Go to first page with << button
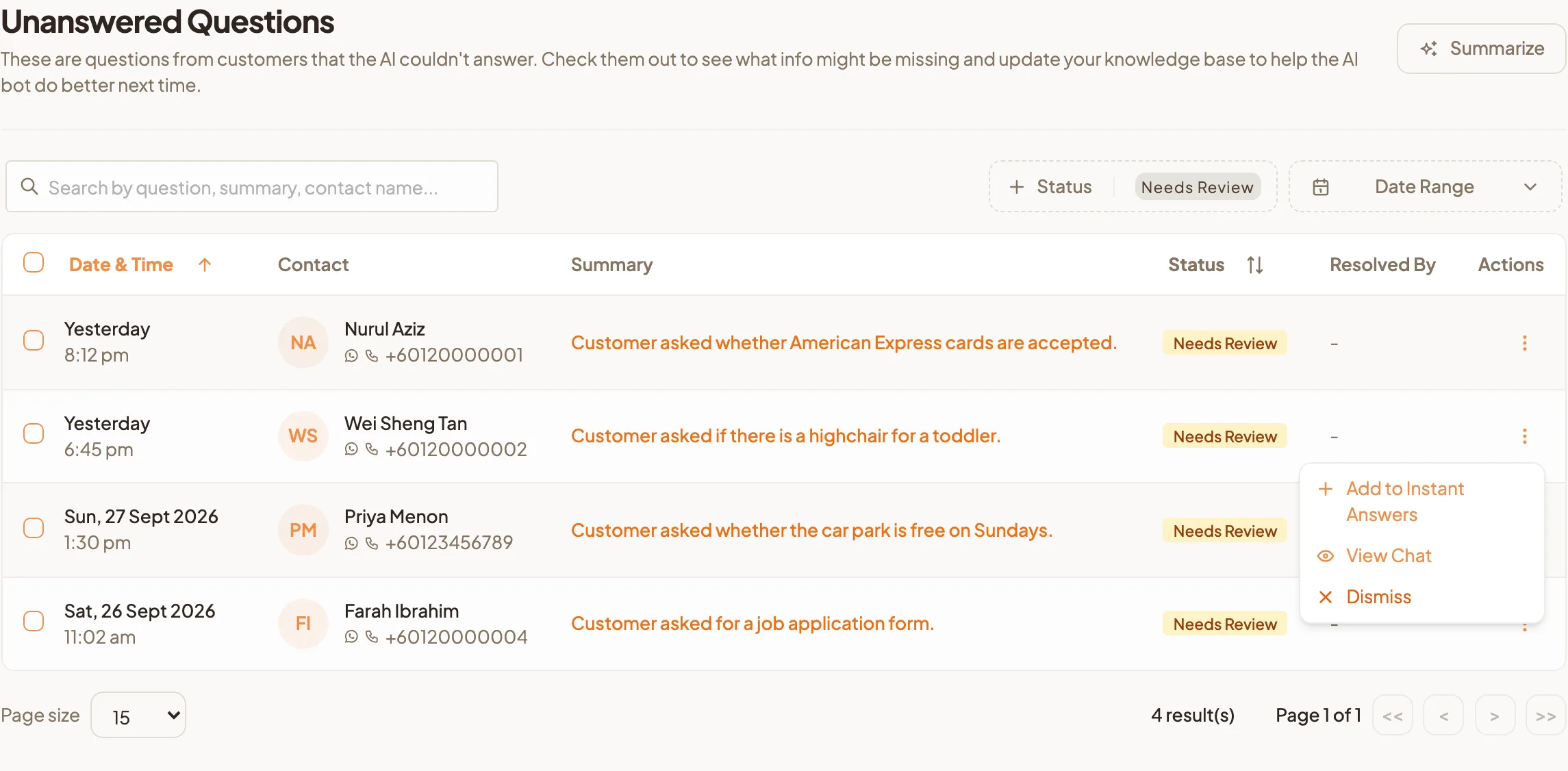The height and width of the screenshot is (771, 1568). pos(1392,716)
